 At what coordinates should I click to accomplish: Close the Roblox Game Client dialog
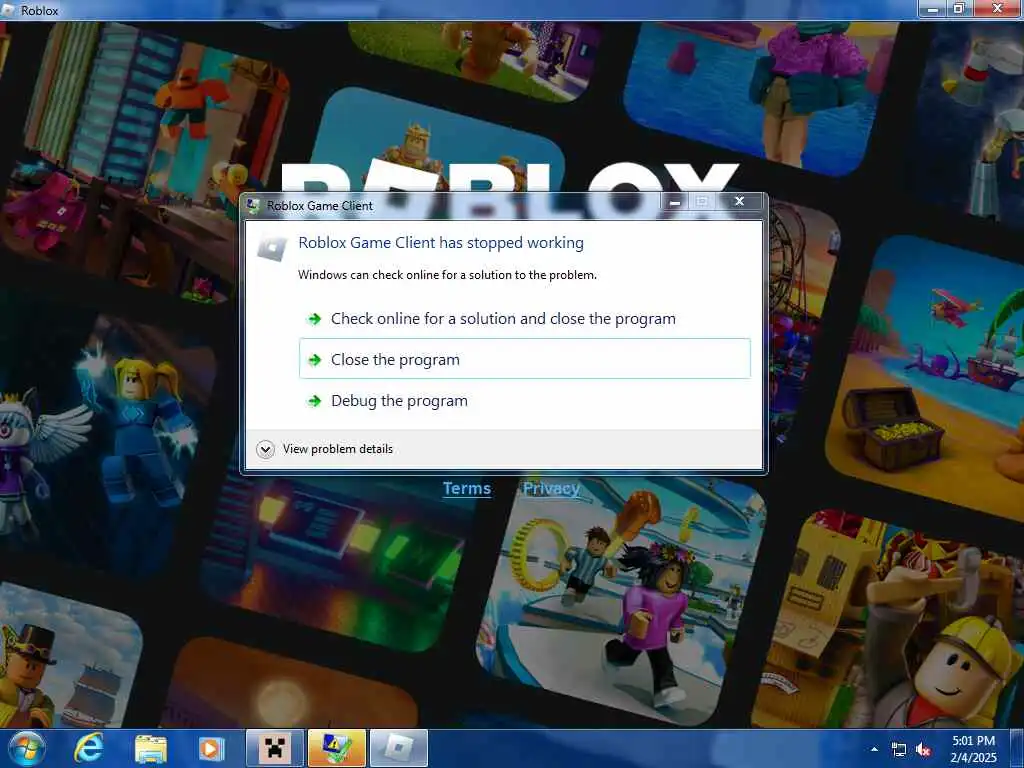739,202
